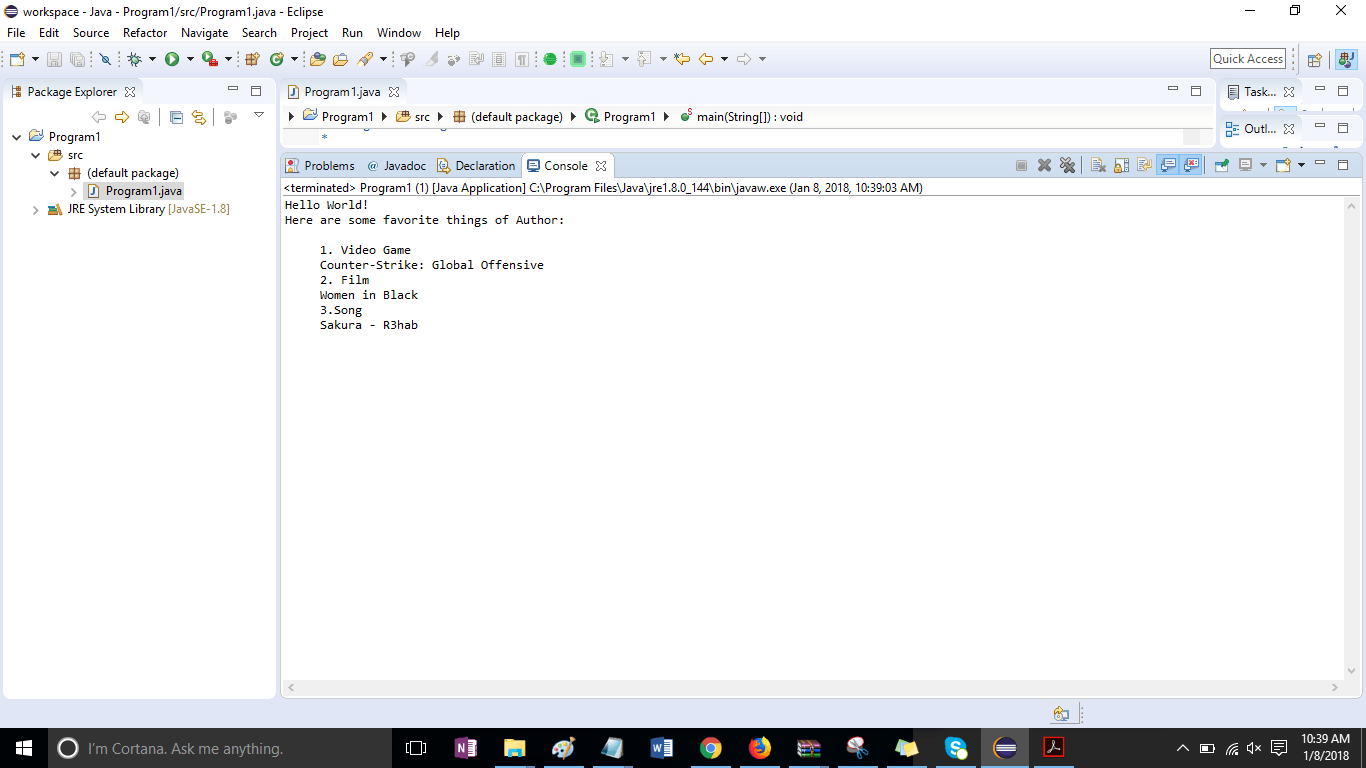Open the File menu
The width and height of the screenshot is (1366, 768).
(16, 33)
